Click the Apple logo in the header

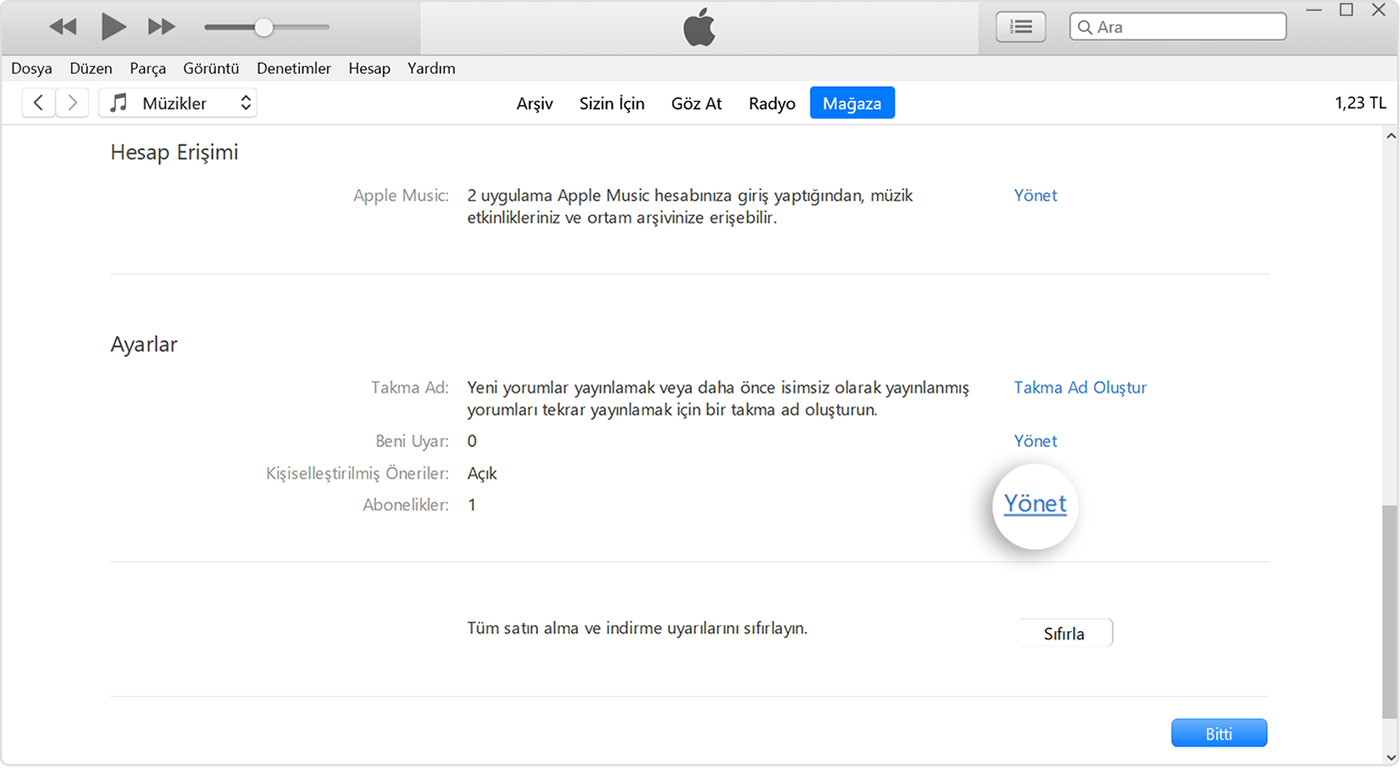click(700, 28)
